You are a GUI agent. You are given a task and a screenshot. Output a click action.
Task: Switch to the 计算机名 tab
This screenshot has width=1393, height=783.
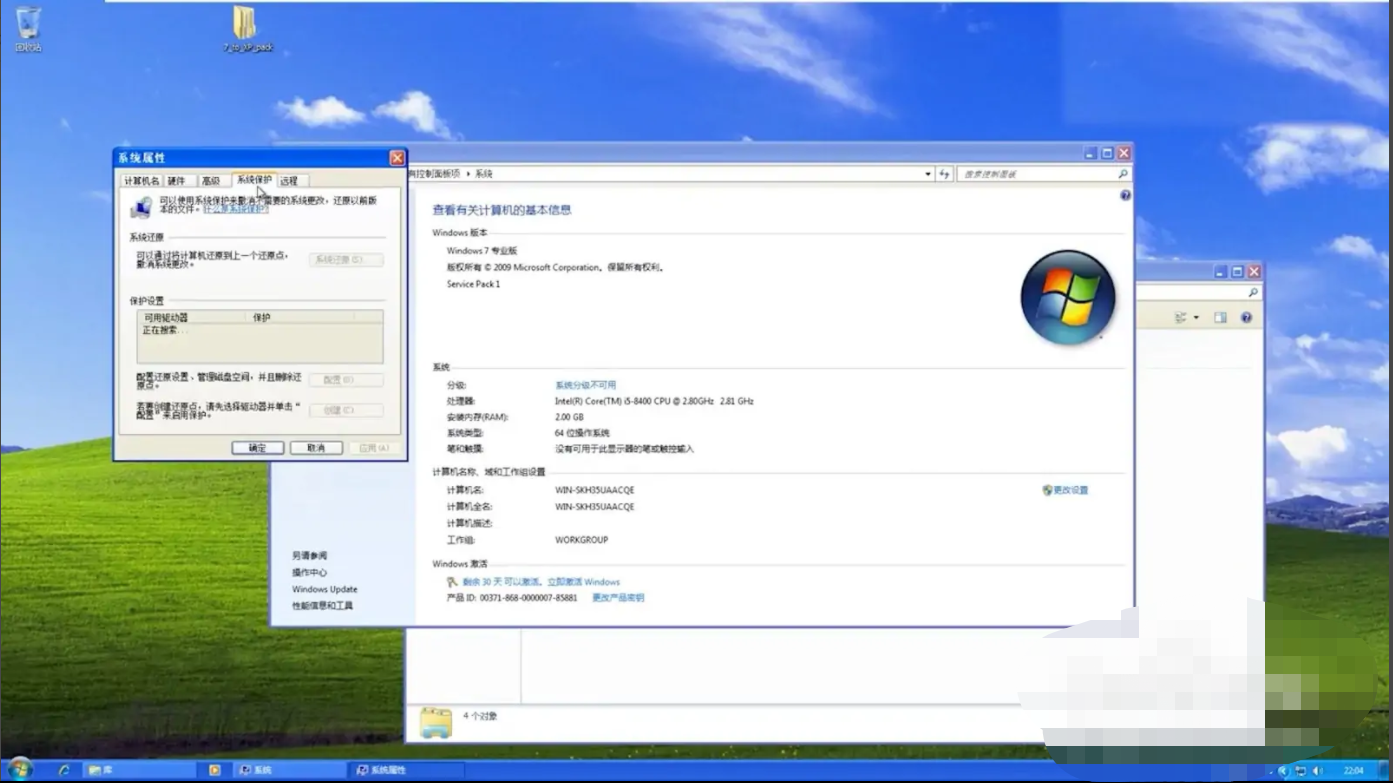141,181
